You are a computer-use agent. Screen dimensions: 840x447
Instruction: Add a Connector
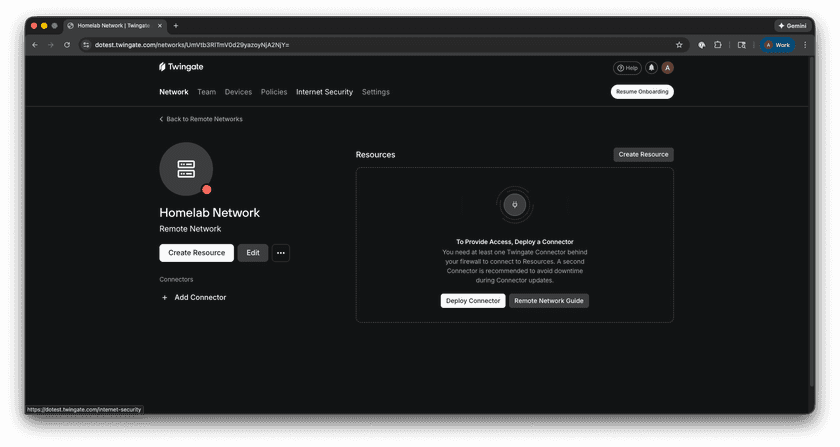pyautogui.click(x=194, y=297)
